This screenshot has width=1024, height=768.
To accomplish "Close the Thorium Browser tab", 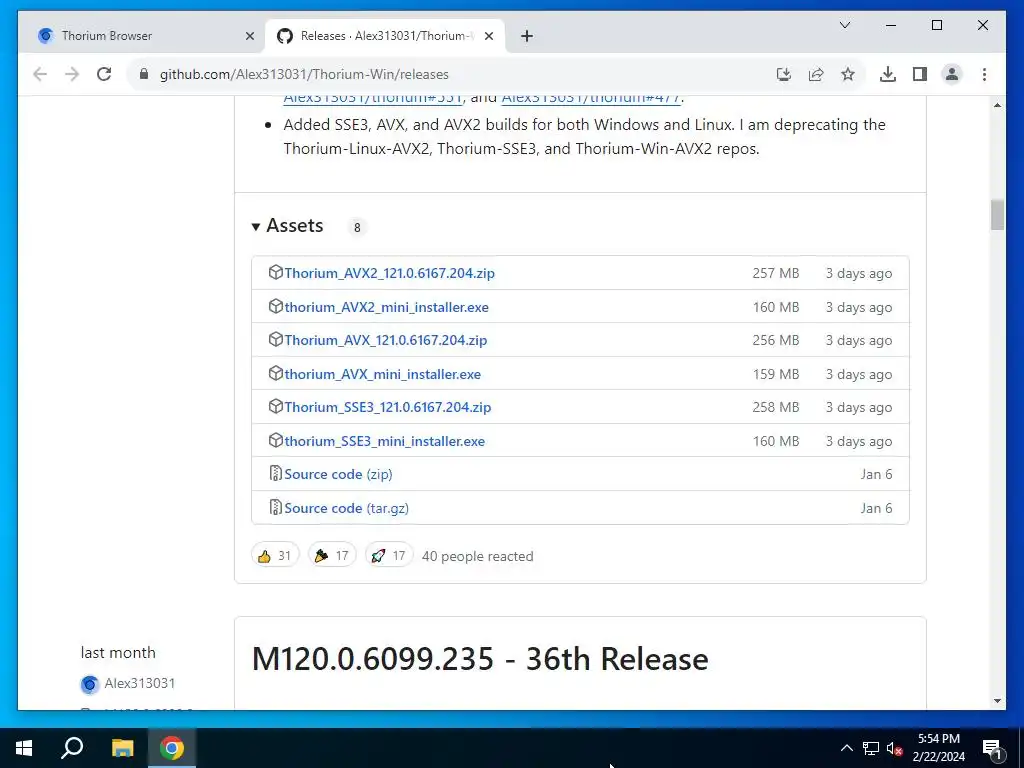I will 249,36.
